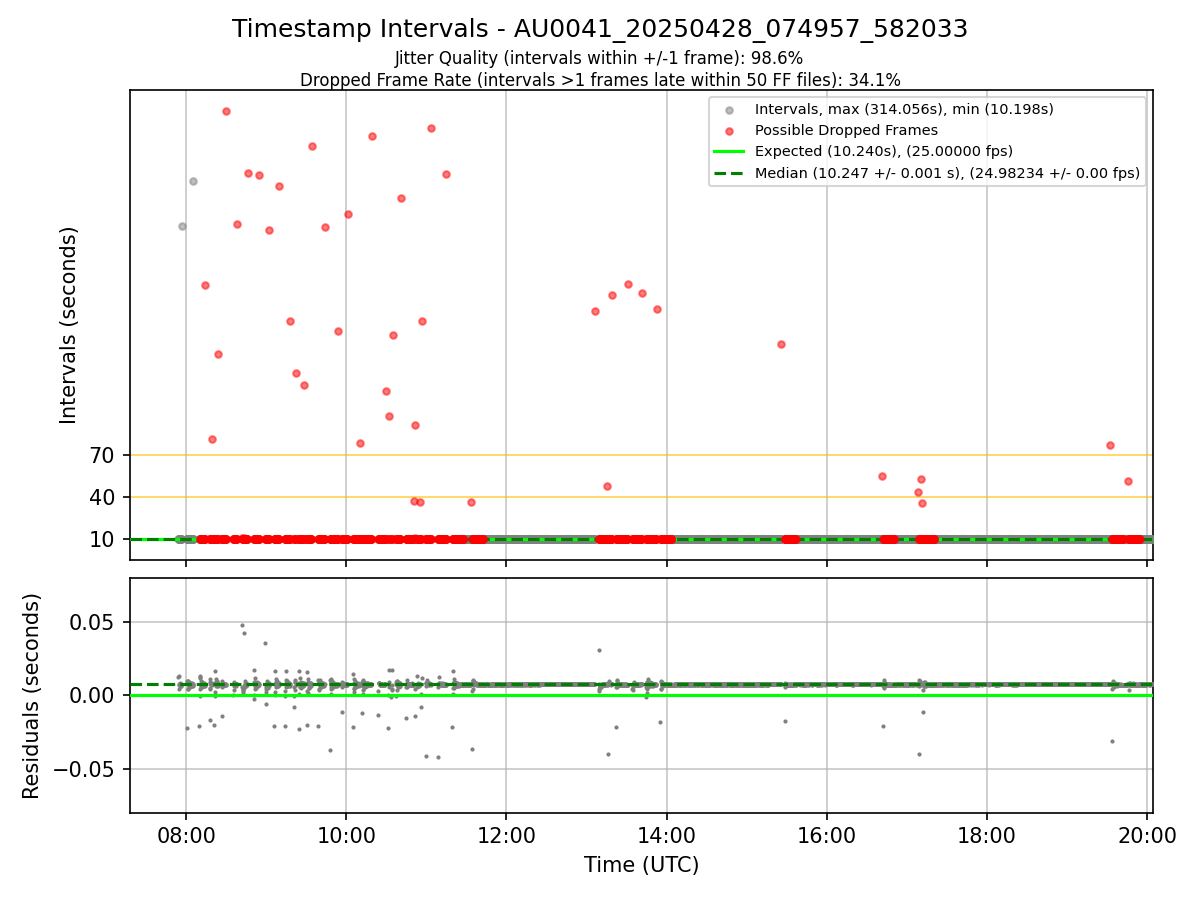The width and height of the screenshot is (1200, 900).
Task: Click legend entry starting 'Median (10.247 +/- 0.001 s)'
Action: tap(947, 173)
